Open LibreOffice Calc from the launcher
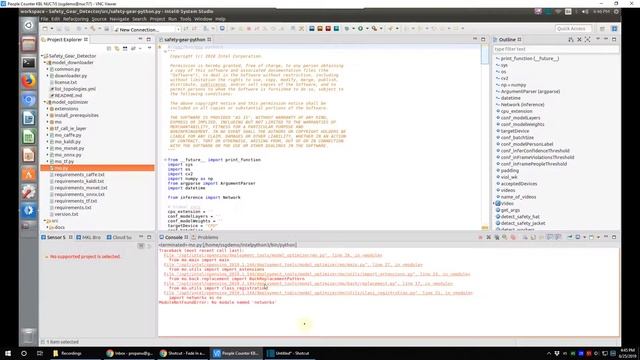 [29, 137]
